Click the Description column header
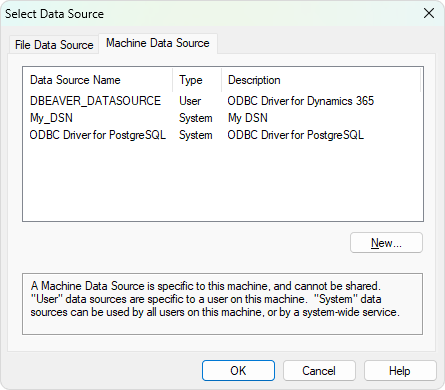 [321, 80]
